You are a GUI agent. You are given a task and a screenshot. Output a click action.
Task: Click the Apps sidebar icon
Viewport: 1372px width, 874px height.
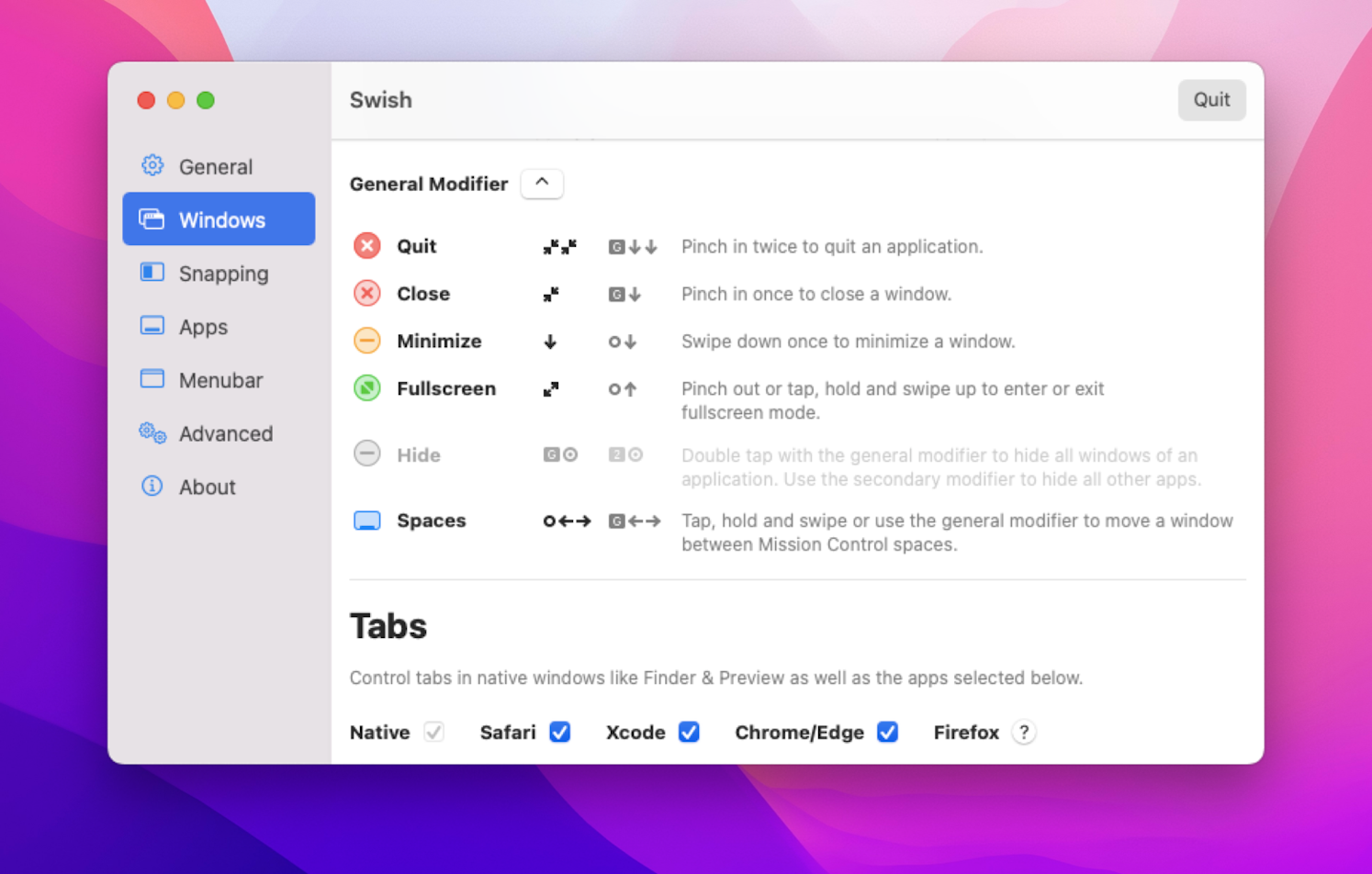click(x=152, y=326)
